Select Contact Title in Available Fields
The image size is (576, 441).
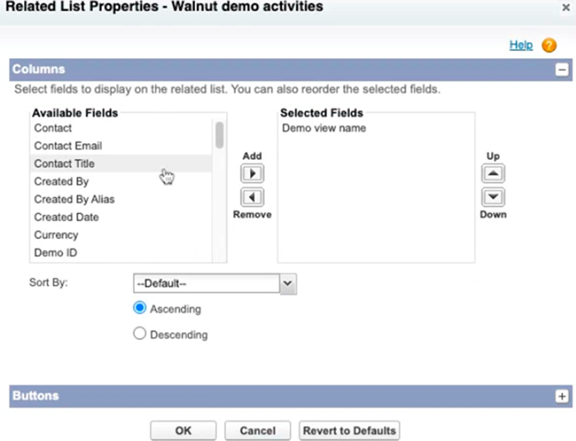click(x=121, y=164)
